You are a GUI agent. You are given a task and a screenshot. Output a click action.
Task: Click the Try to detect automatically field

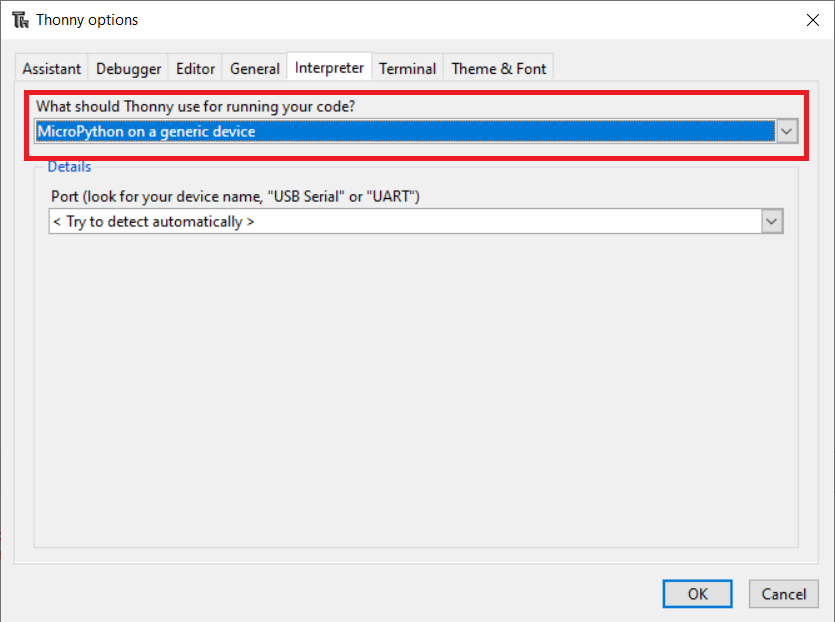point(405,222)
